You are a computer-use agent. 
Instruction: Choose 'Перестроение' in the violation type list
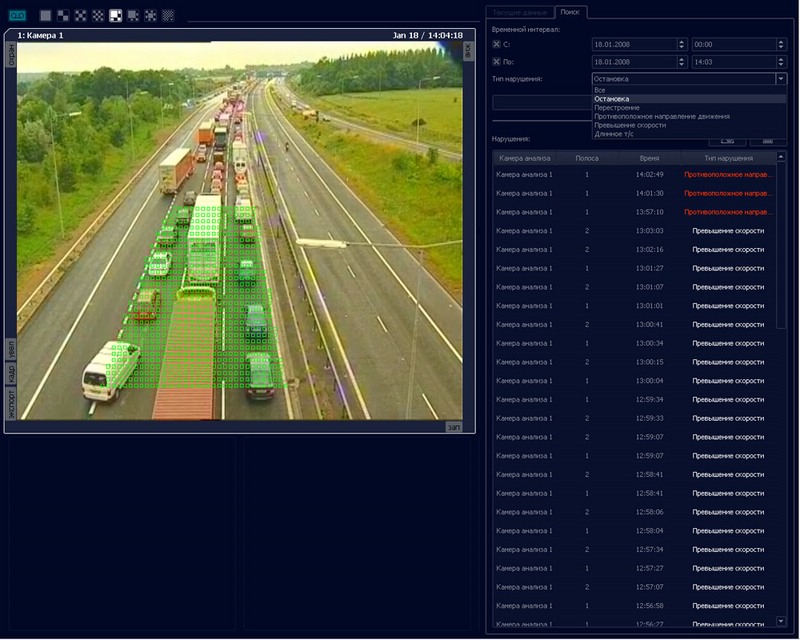coord(617,107)
